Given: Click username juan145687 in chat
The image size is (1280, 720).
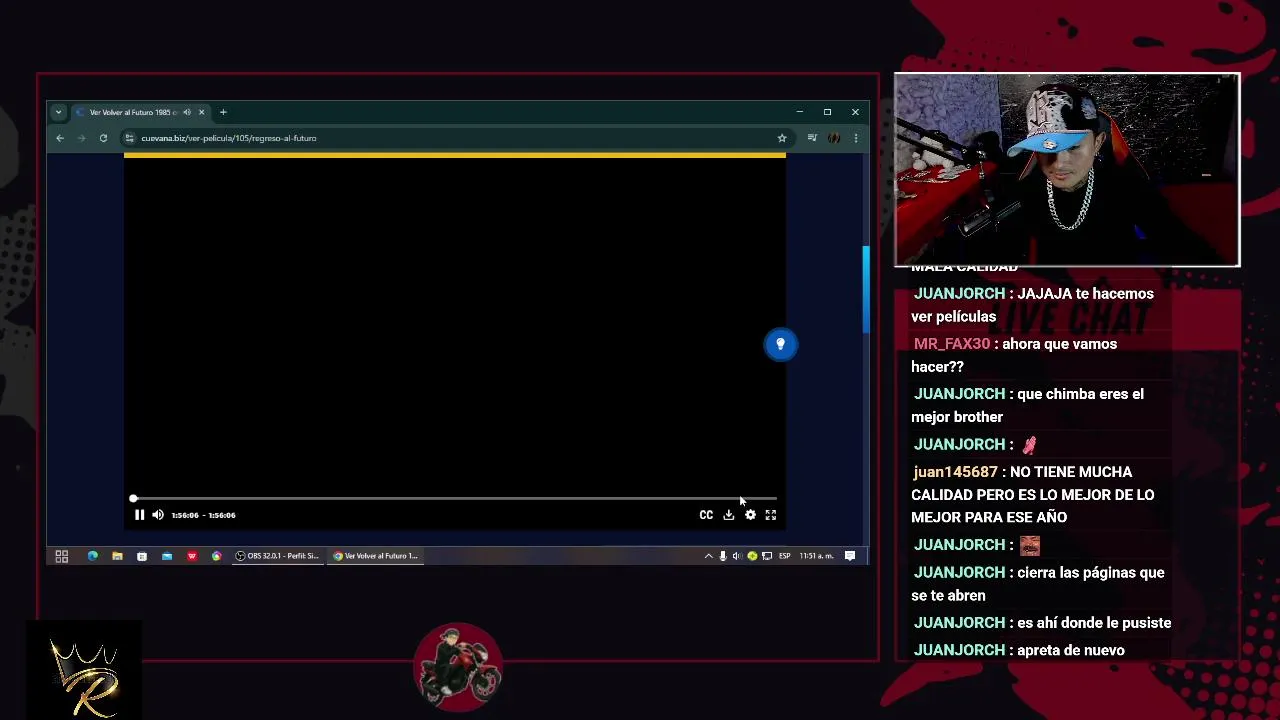Looking at the screenshot, I should point(955,472).
